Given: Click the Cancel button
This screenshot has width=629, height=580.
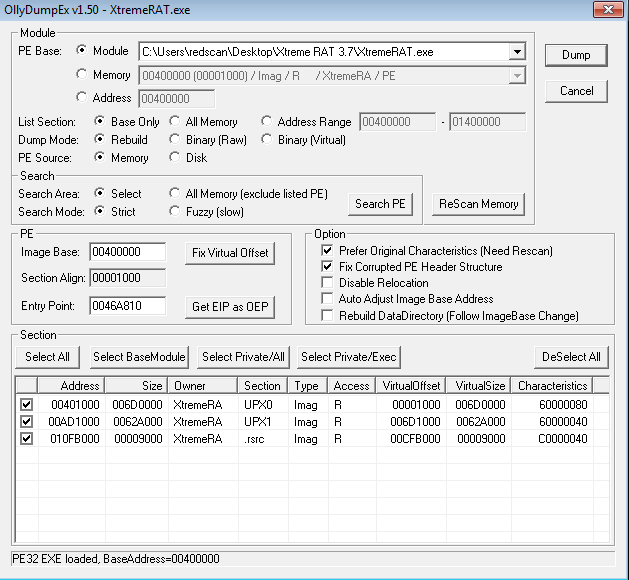Looking at the screenshot, I should pos(576,91).
